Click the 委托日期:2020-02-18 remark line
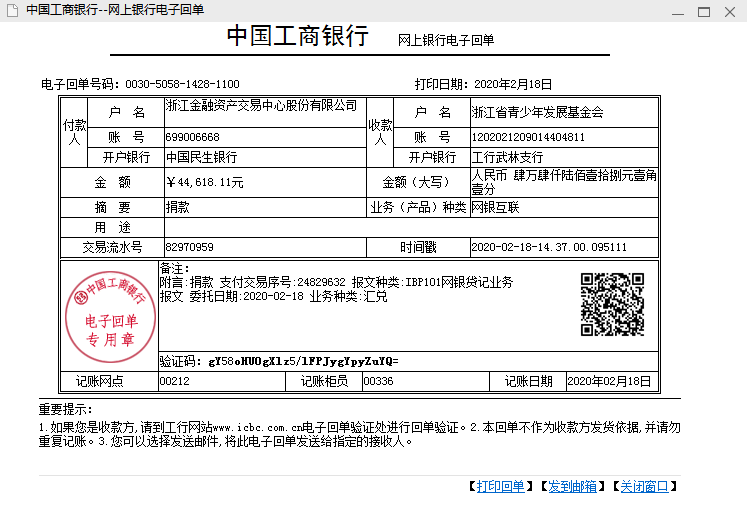This screenshot has width=747, height=506. tap(273, 296)
